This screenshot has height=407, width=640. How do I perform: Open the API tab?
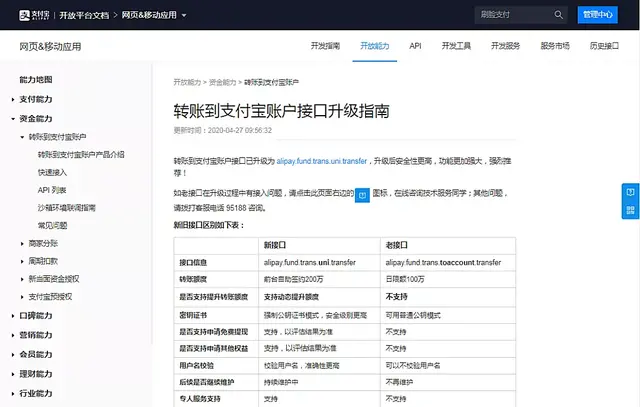point(415,46)
